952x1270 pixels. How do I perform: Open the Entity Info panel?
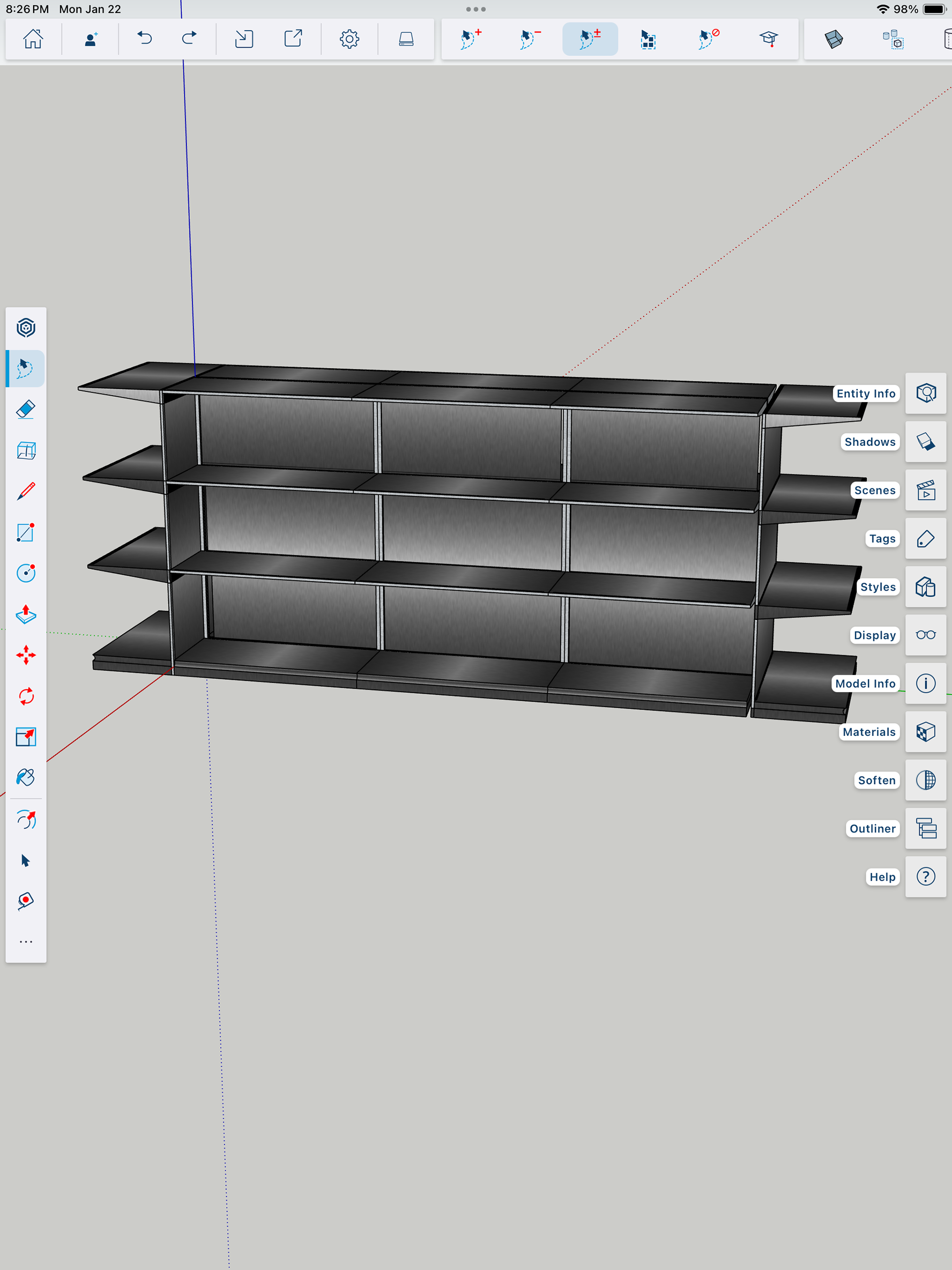coord(926,393)
